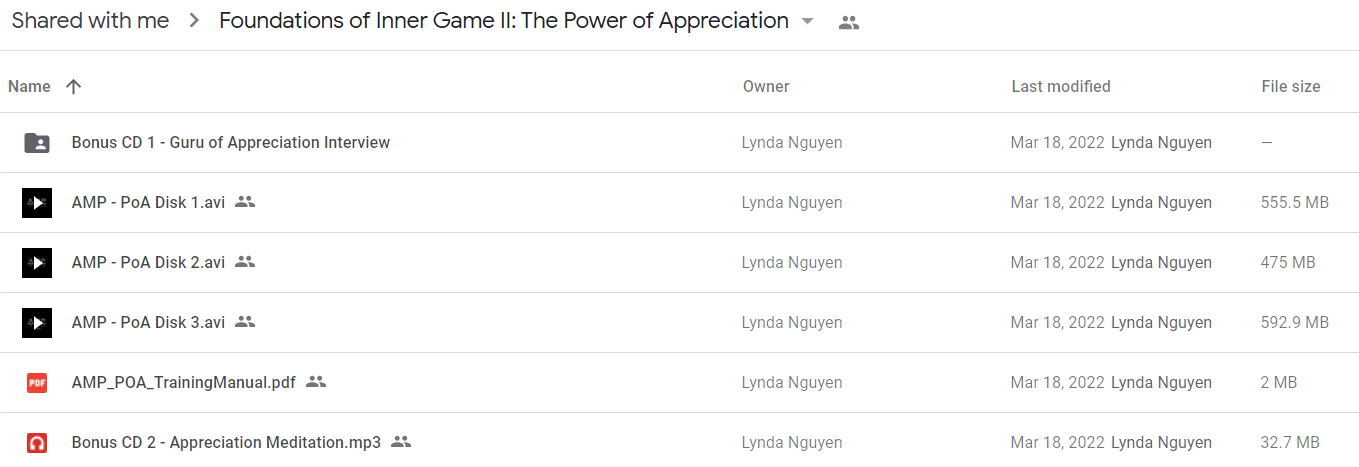
Task: Click the shared people icon next to folder title
Action: click(x=849, y=22)
